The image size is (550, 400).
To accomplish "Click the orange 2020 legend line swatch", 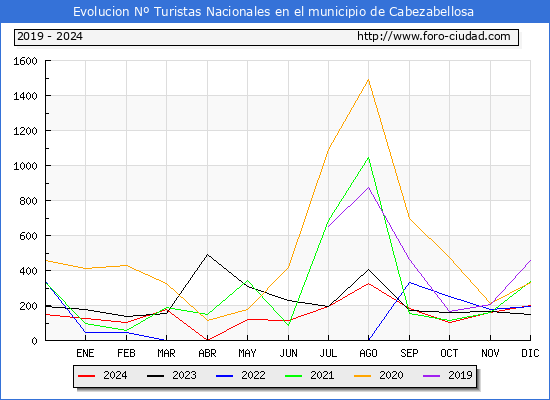I will click(362, 376).
